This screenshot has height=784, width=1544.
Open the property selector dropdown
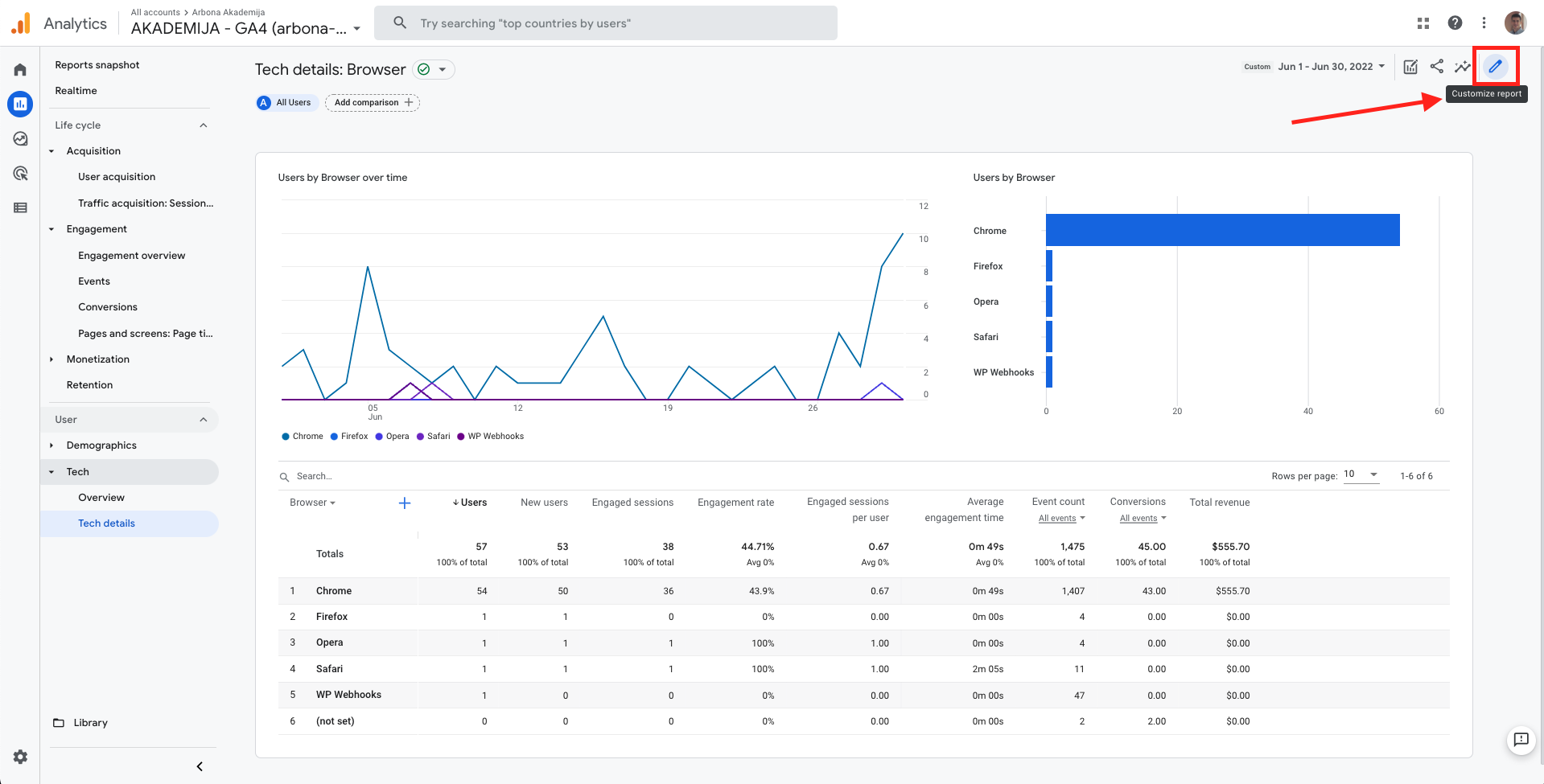click(357, 29)
